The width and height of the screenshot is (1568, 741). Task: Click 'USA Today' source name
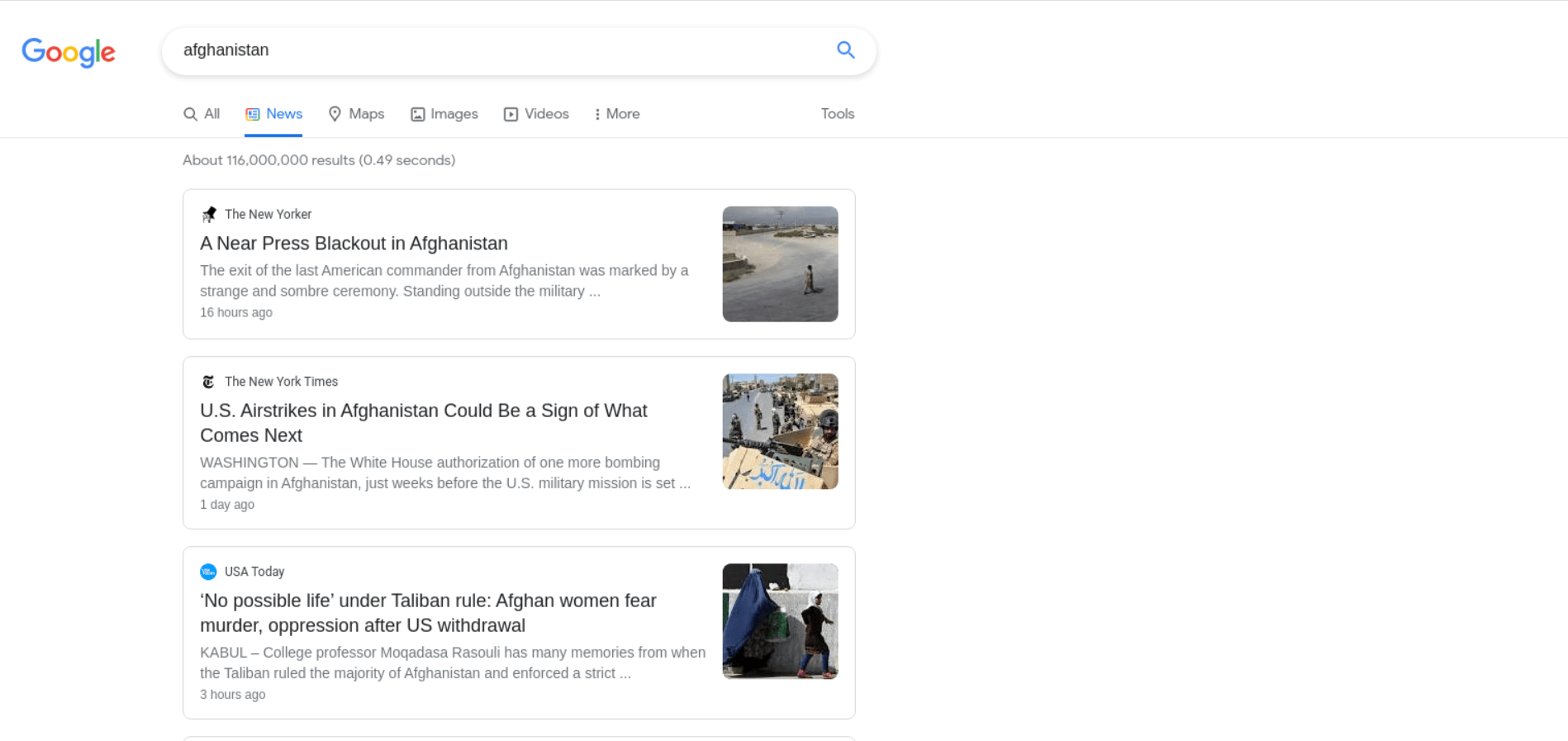pos(254,572)
